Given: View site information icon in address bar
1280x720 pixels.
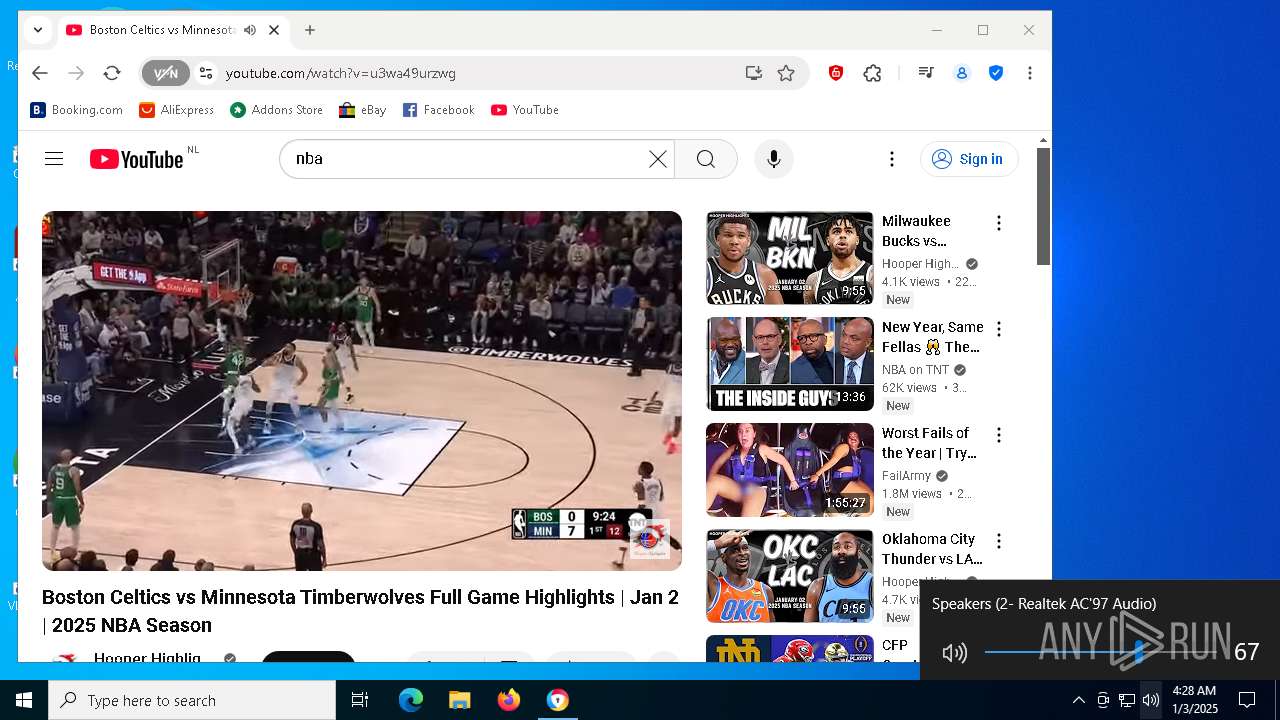Looking at the screenshot, I should 205,73.
